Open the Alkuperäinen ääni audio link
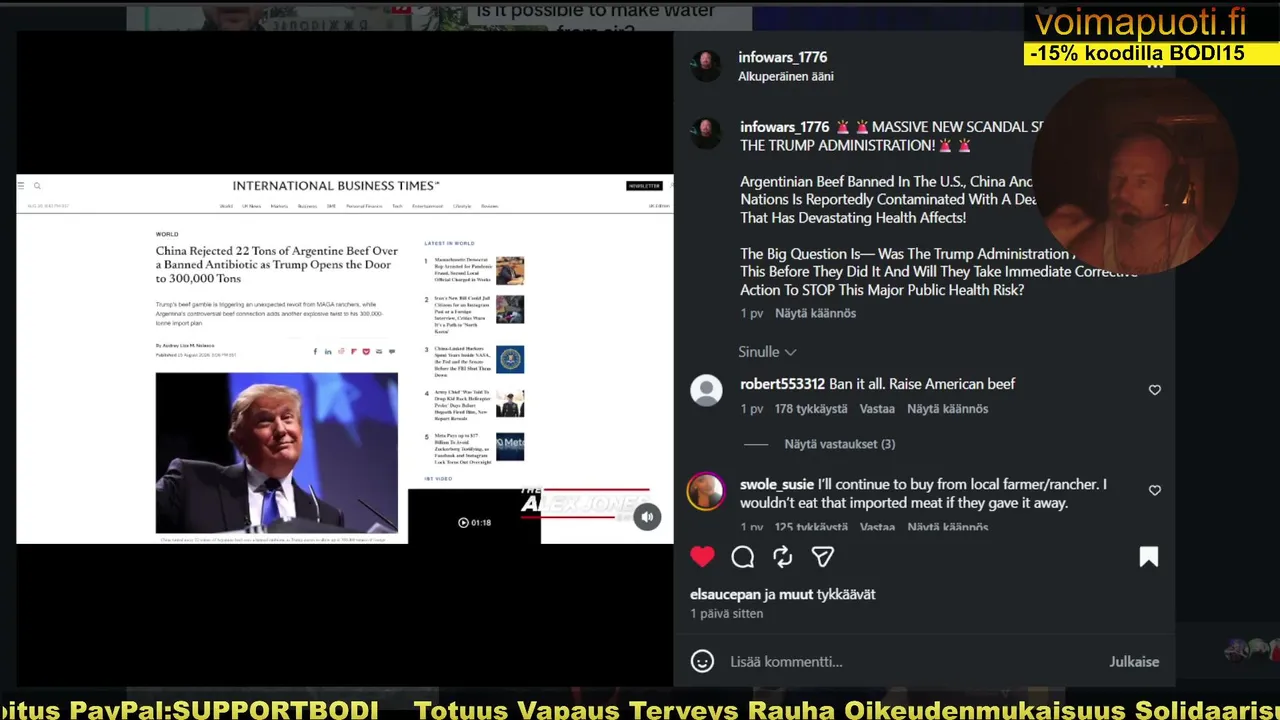The height and width of the screenshot is (720, 1280). [x=786, y=76]
